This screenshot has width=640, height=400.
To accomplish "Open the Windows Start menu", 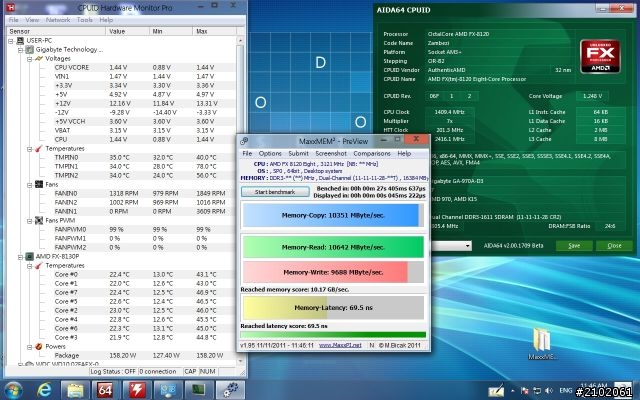I will click(x=13, y=390).
